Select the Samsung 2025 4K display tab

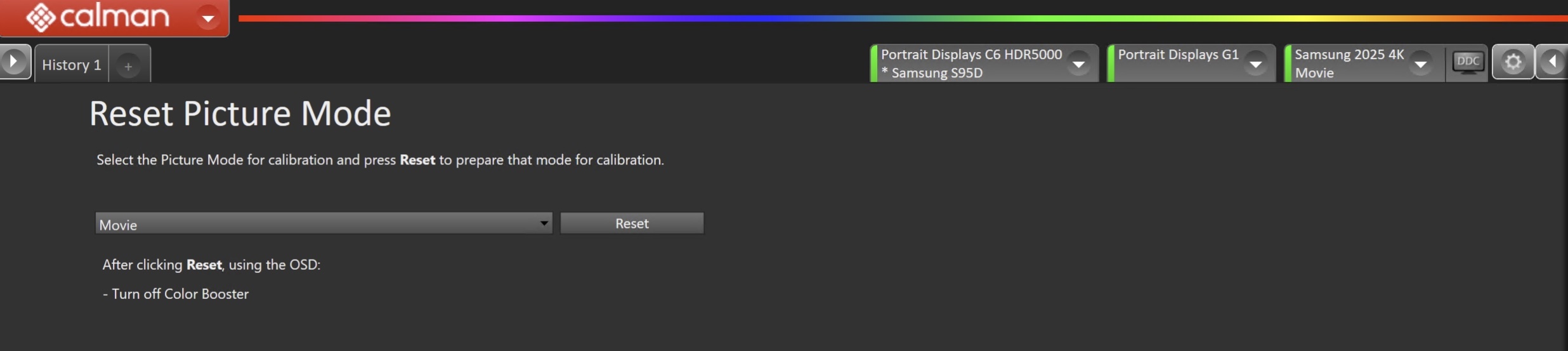pyautogui.click(x=1349, y=63)
